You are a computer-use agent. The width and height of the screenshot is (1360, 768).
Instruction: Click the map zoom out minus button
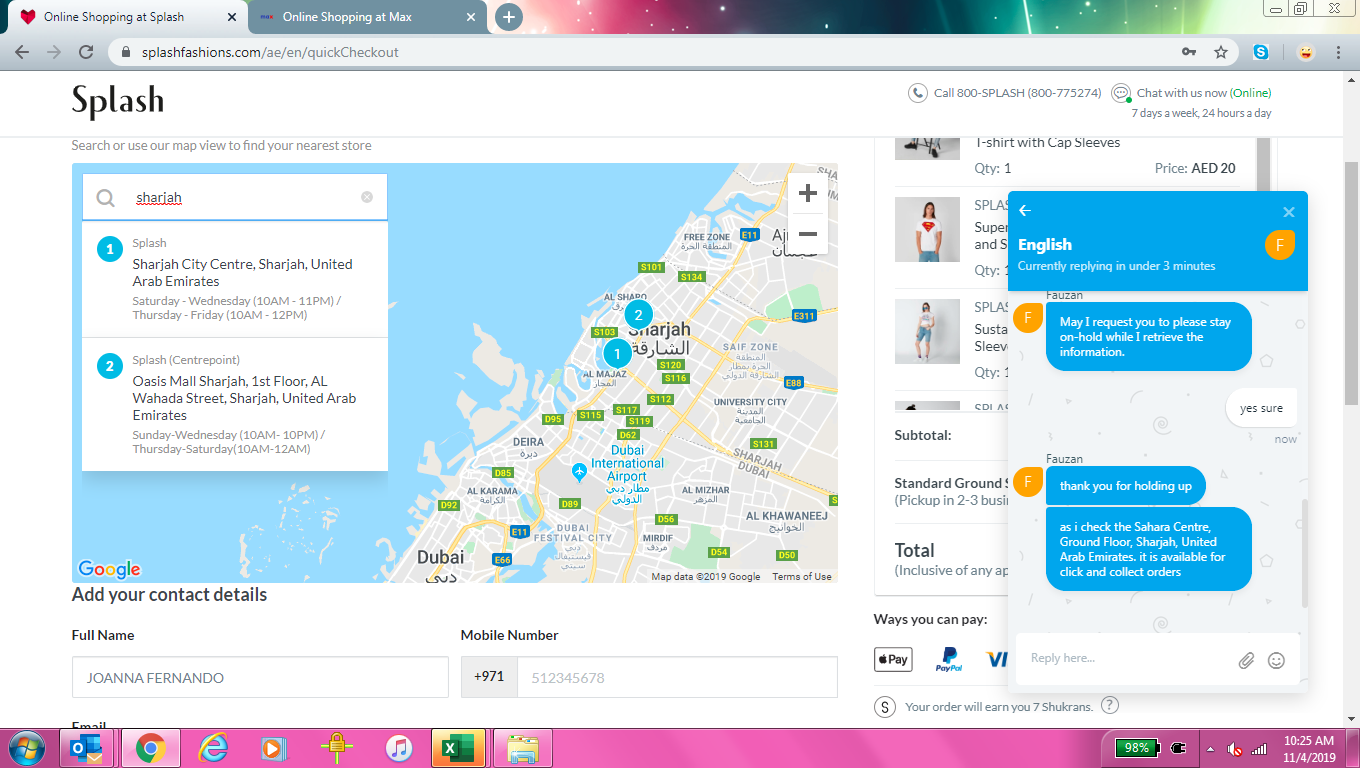pos(808,234)
